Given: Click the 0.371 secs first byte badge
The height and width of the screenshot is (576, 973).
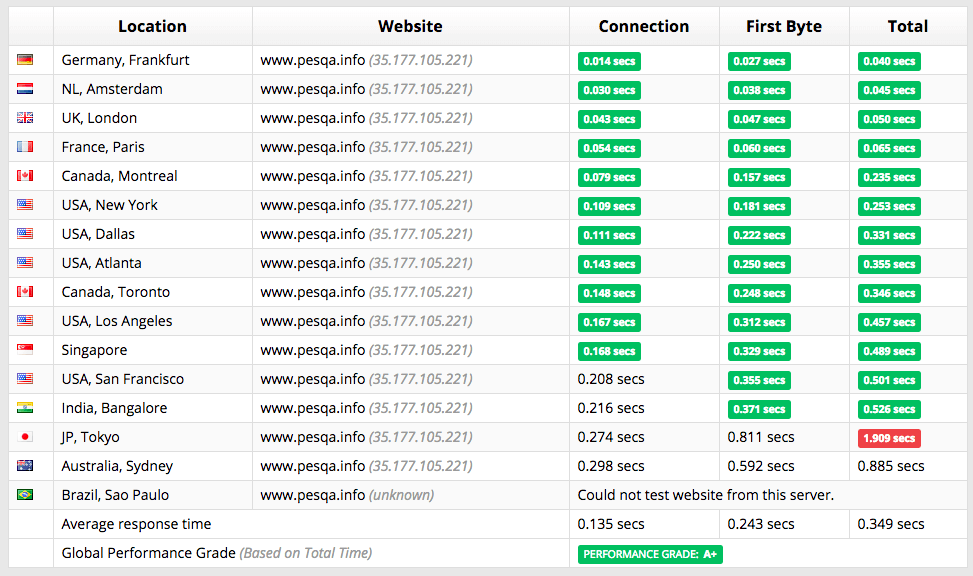Looking at the screenshot, I should pos(759,409).
